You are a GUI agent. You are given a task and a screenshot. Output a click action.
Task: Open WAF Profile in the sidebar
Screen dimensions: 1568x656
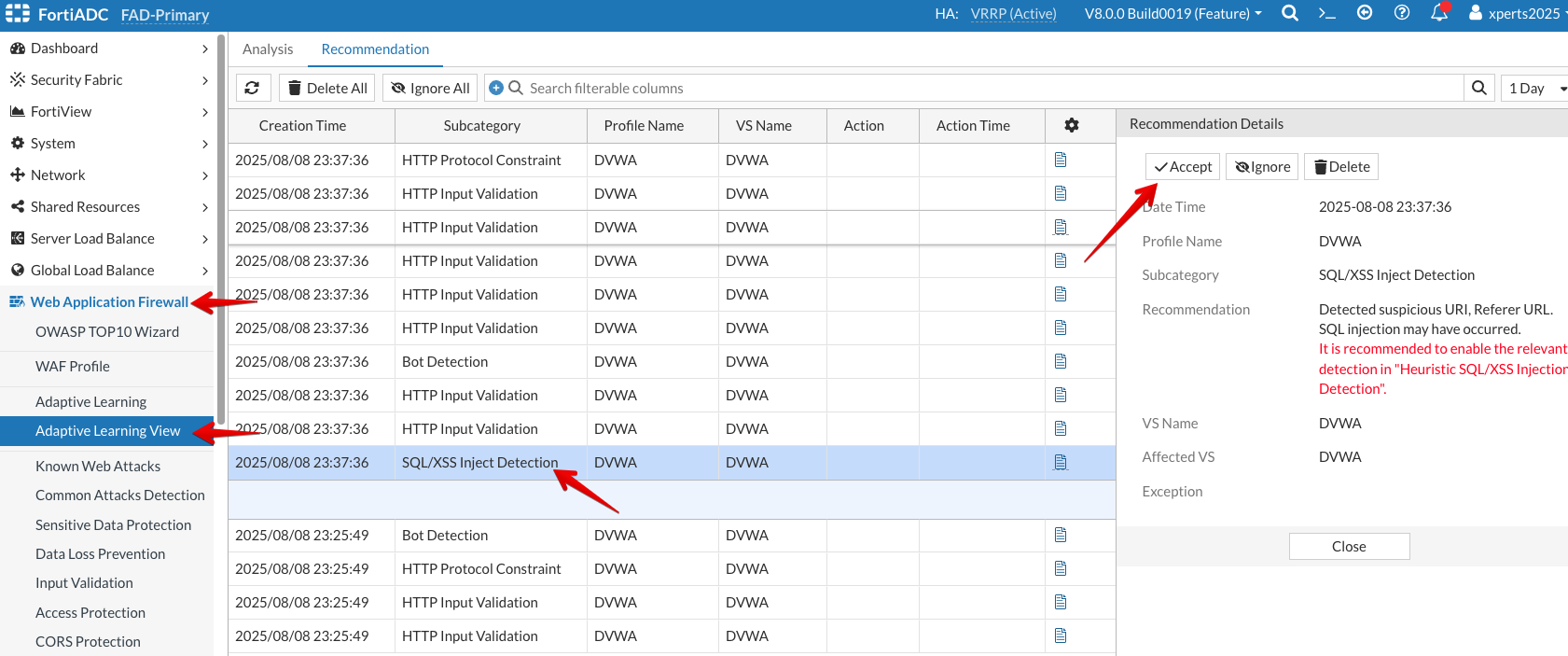click(x=73, y=367)
